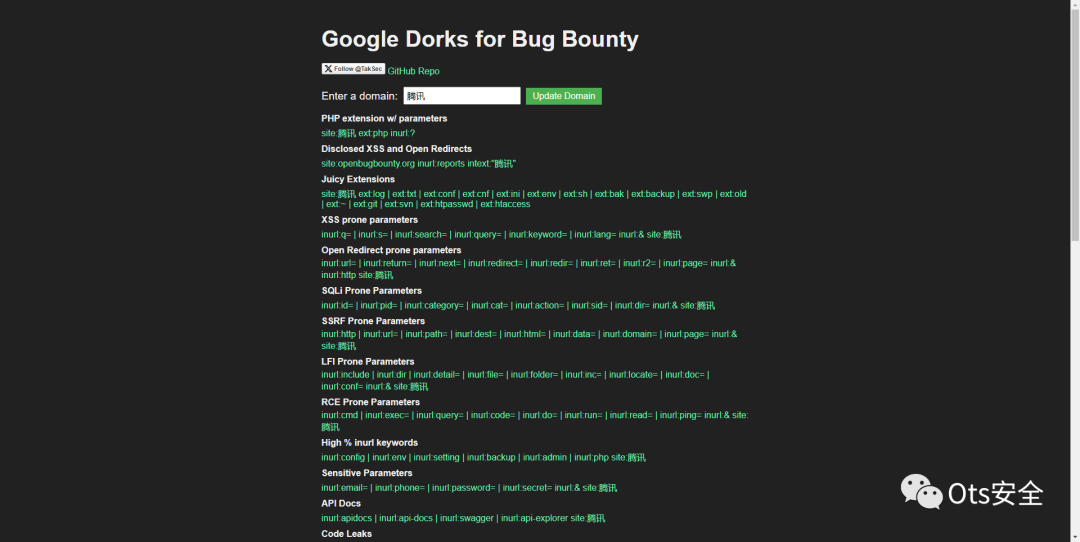
Task: Click the 'LFI Prone Parameters' heading
Action: click(370, 362)
